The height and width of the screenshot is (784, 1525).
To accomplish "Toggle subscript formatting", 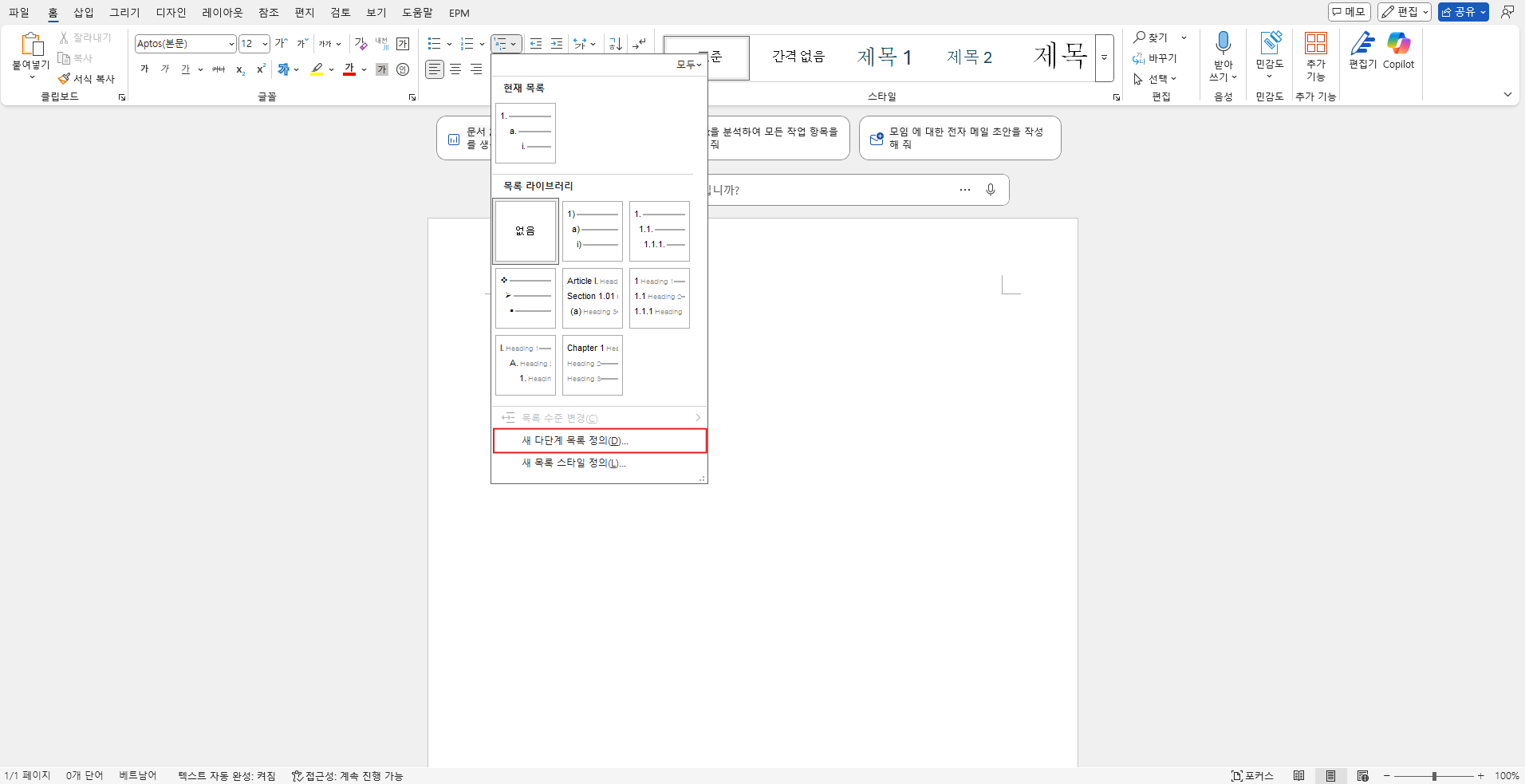I will point(240,69).
